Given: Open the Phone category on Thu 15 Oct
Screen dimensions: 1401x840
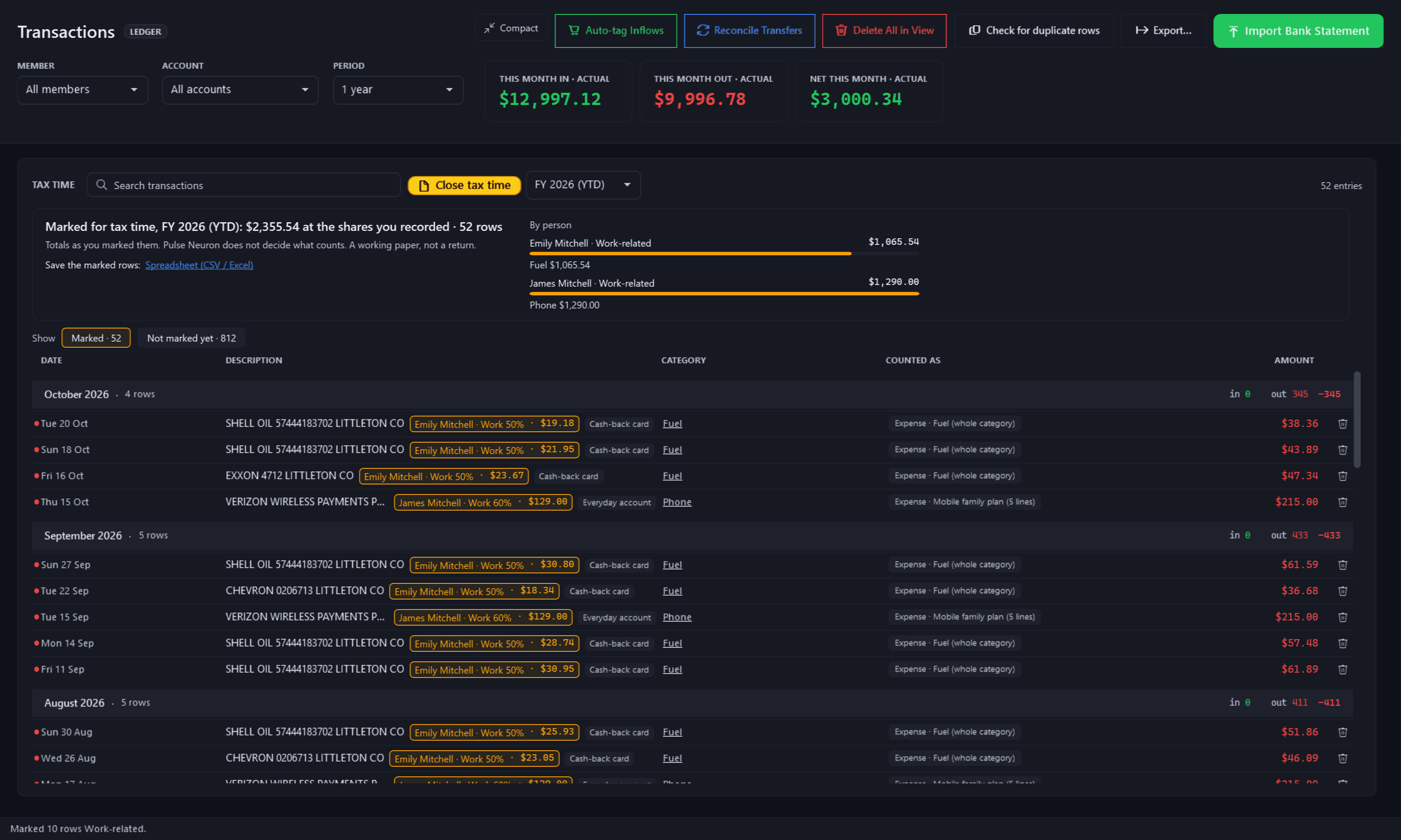Looking at the screenshot, I should [x=677, y=502].
